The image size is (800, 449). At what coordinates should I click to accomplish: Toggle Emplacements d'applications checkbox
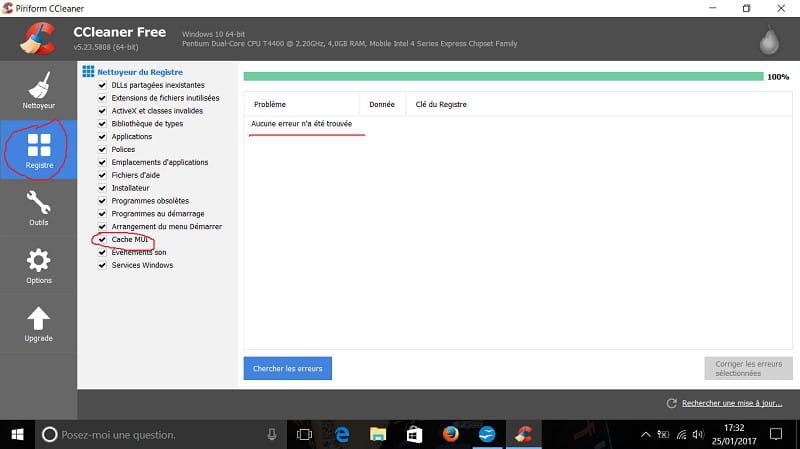click(x=102, y=162)
